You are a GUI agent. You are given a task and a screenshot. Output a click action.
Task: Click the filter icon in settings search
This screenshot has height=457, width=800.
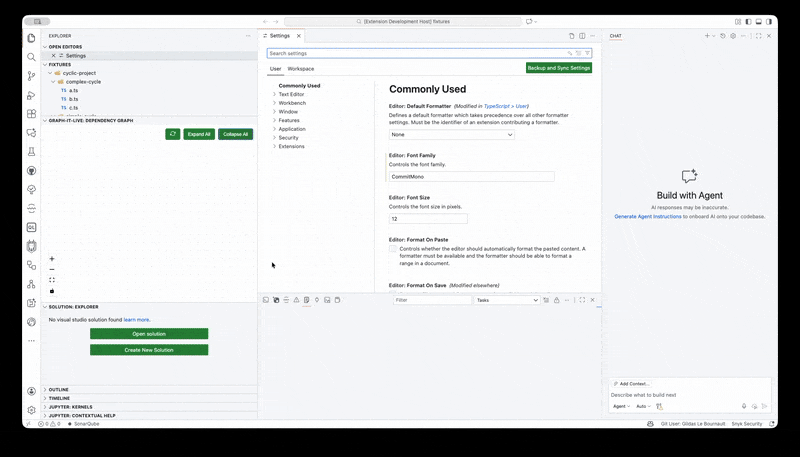click(x=587, y=53)
